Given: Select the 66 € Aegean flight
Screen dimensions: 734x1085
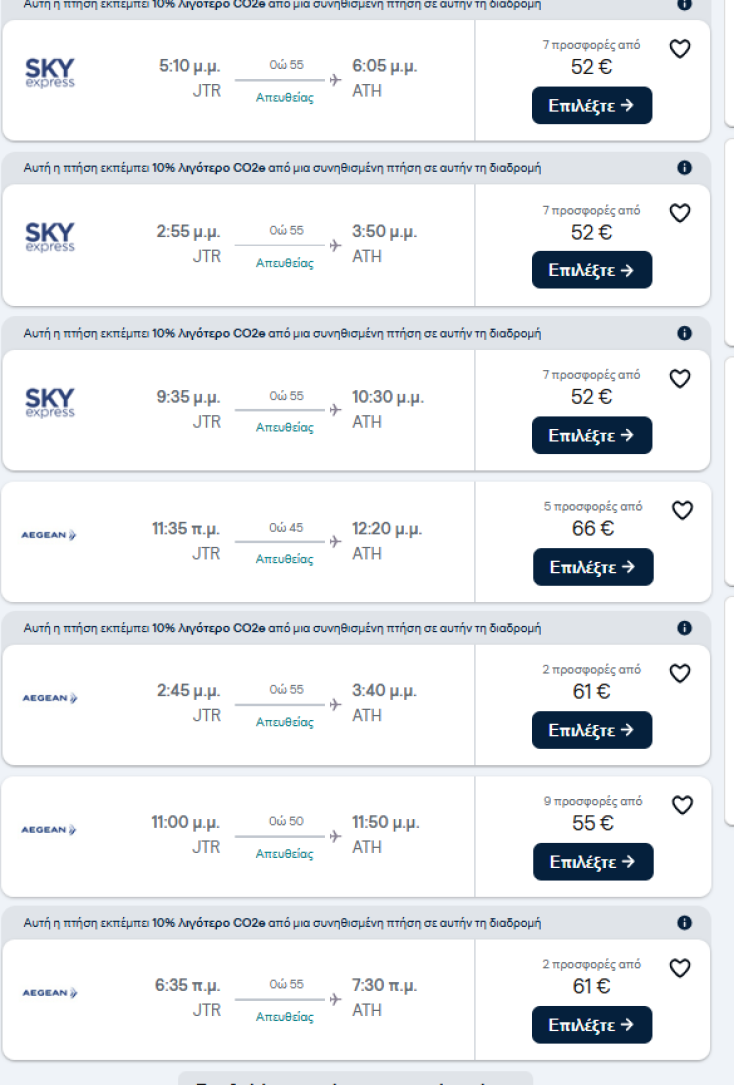Looking at the screenshot, I should tap(592, 567).
